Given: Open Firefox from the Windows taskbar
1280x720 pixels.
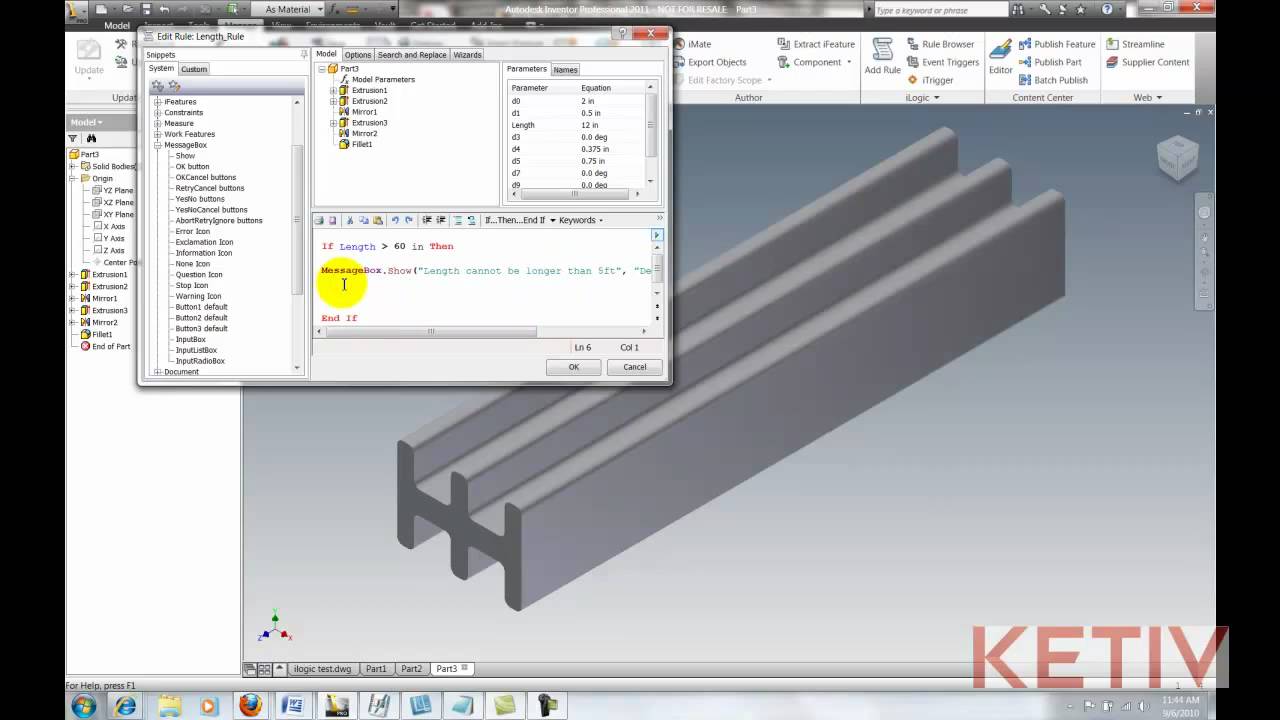Looking at the screenshot, I should click(250, 705).
